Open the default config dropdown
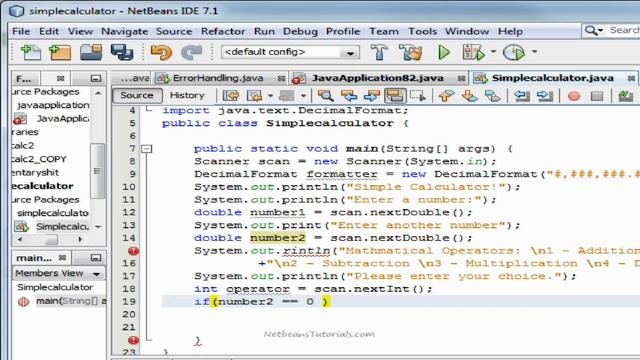Image resolution: width=640 pixels, height=360 pixels. [x=350, y=53]
